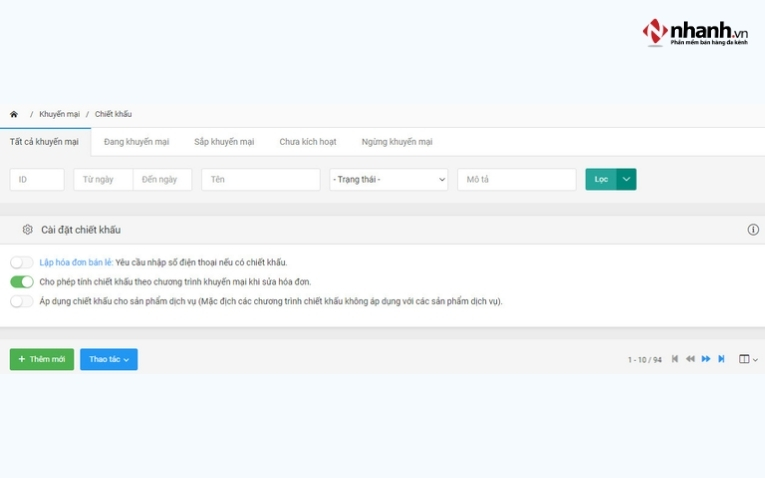Click the home icon in breadcrumb
The image size is (765, 478).
click(x=14, y=114)
